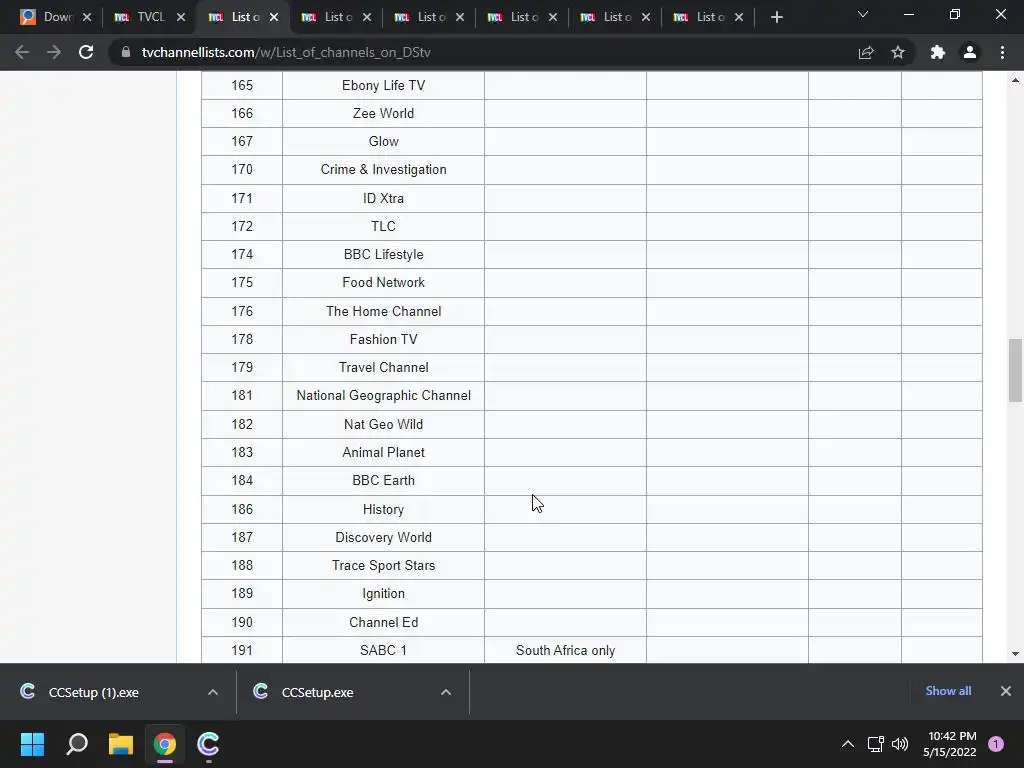This screenshot has height=768, width=1024.
Task: Select the 'Ignition' channel cell
Action: tap(383, 594)
